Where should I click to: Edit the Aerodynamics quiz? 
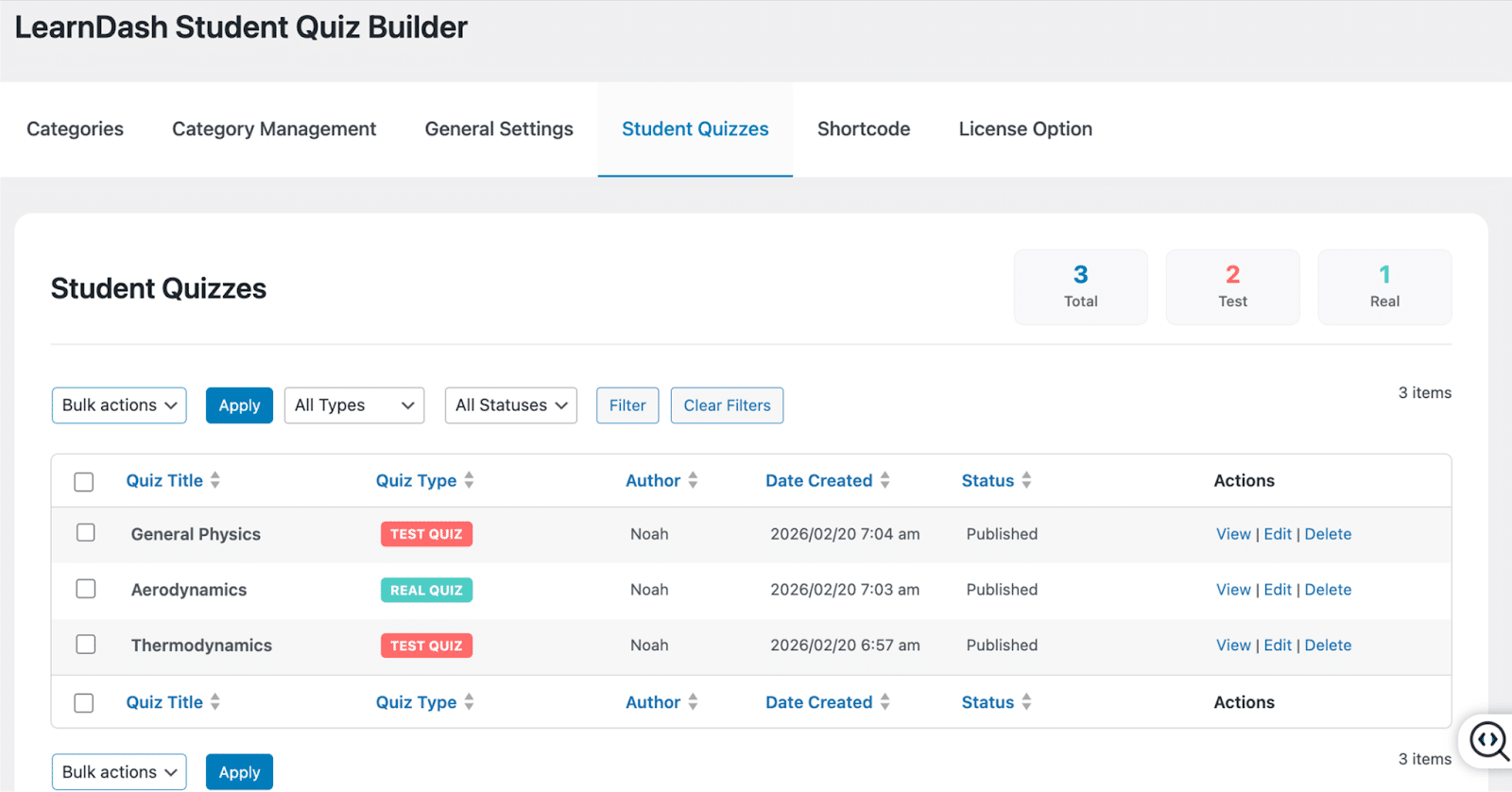[x=1278, y=590]
